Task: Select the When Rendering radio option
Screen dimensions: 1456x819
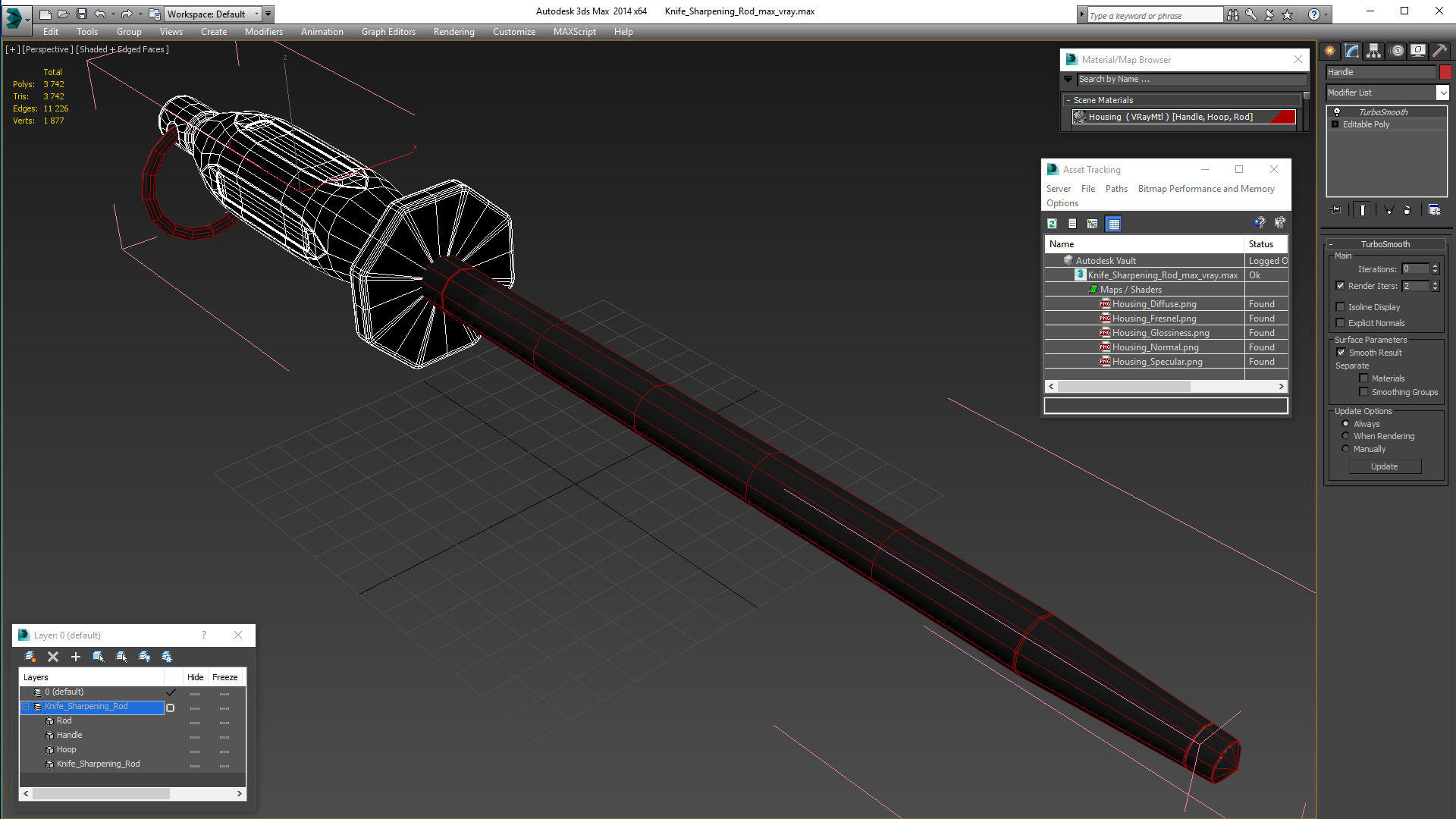Action: 1345,436
